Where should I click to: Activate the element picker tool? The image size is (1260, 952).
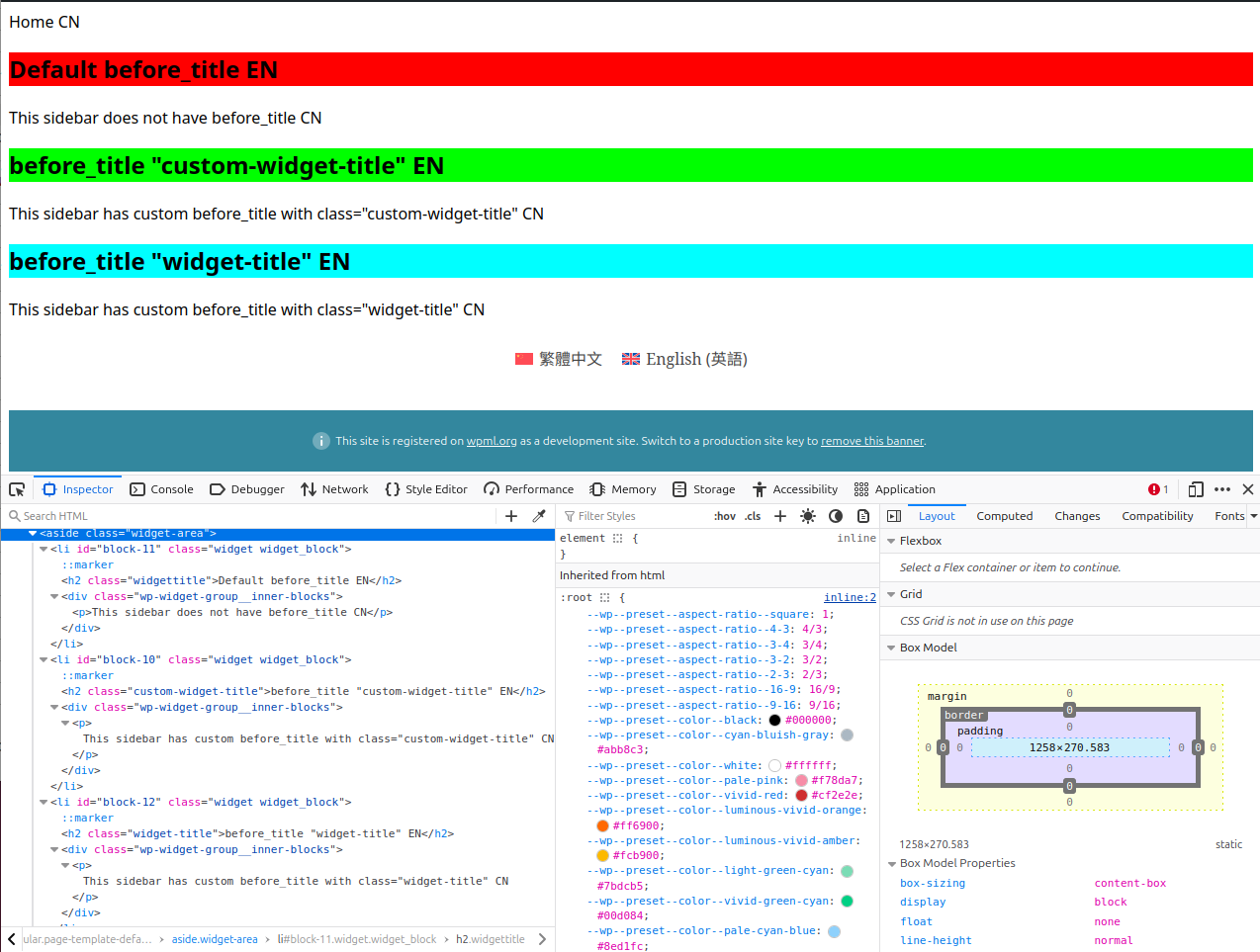coord(17,489)
